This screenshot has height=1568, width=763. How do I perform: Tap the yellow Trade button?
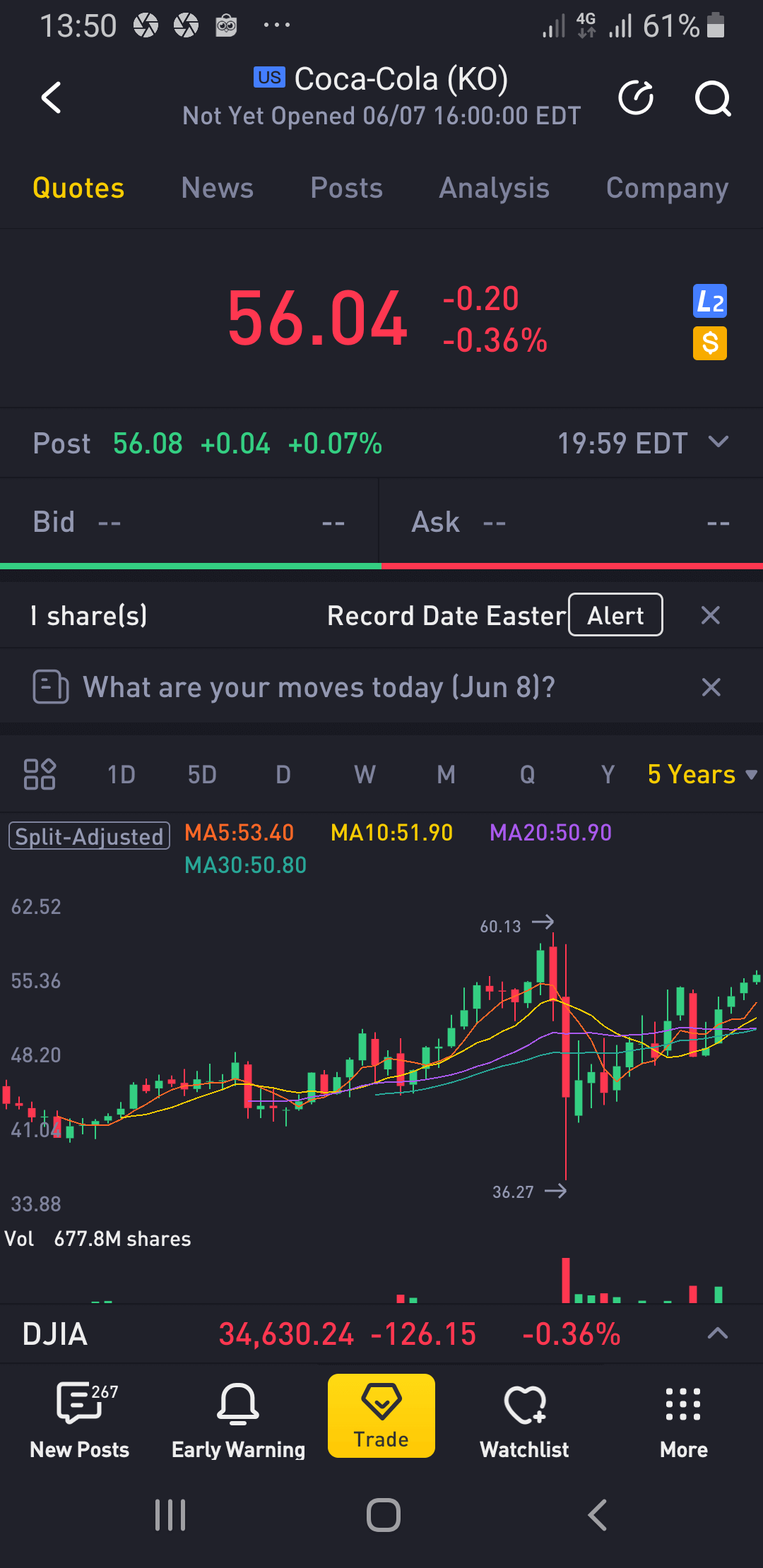(381, 1416)
